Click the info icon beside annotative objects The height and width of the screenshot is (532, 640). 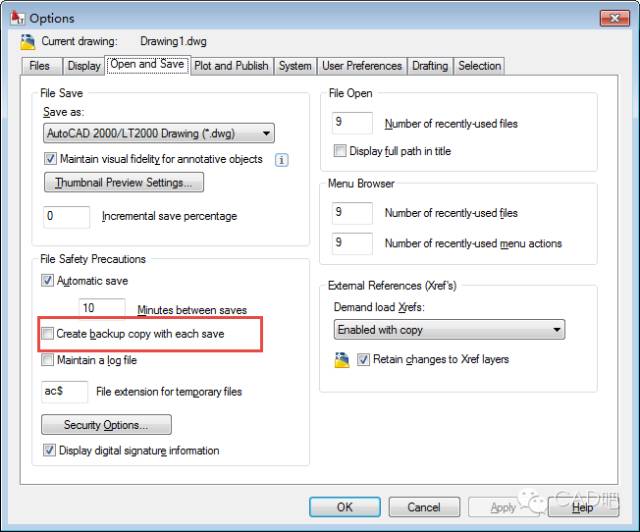tap(282, 160)
